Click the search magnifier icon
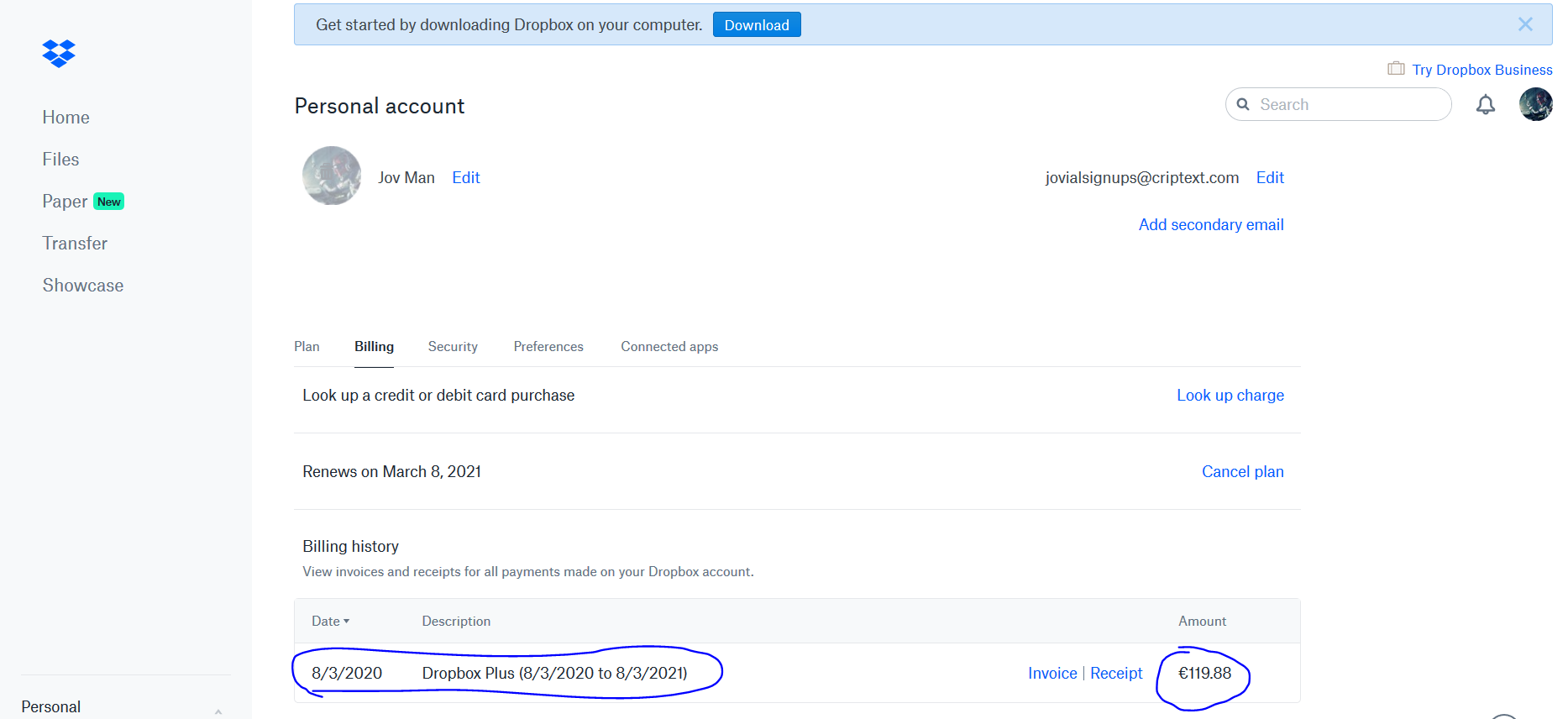The width and height of the screenshot is (1568, 719). click(x=1243, y=105)
